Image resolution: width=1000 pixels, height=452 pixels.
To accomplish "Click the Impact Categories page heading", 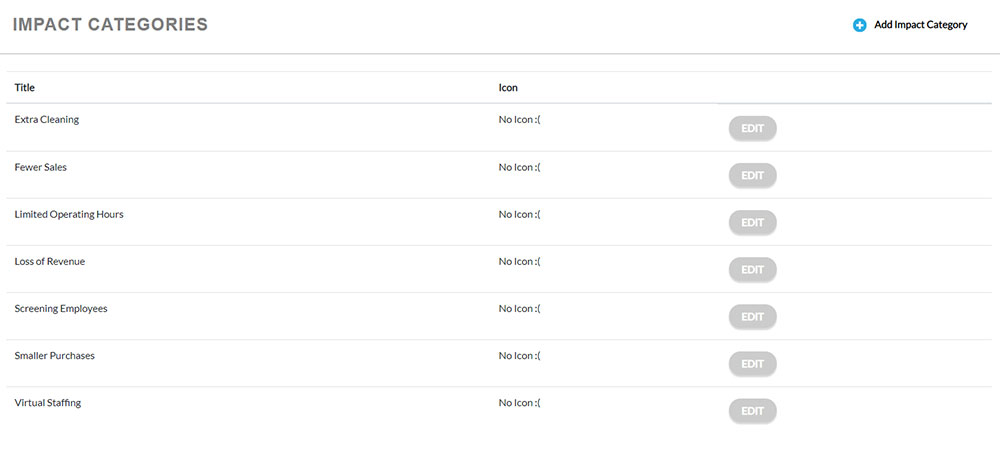I will (x=110, y=25).
